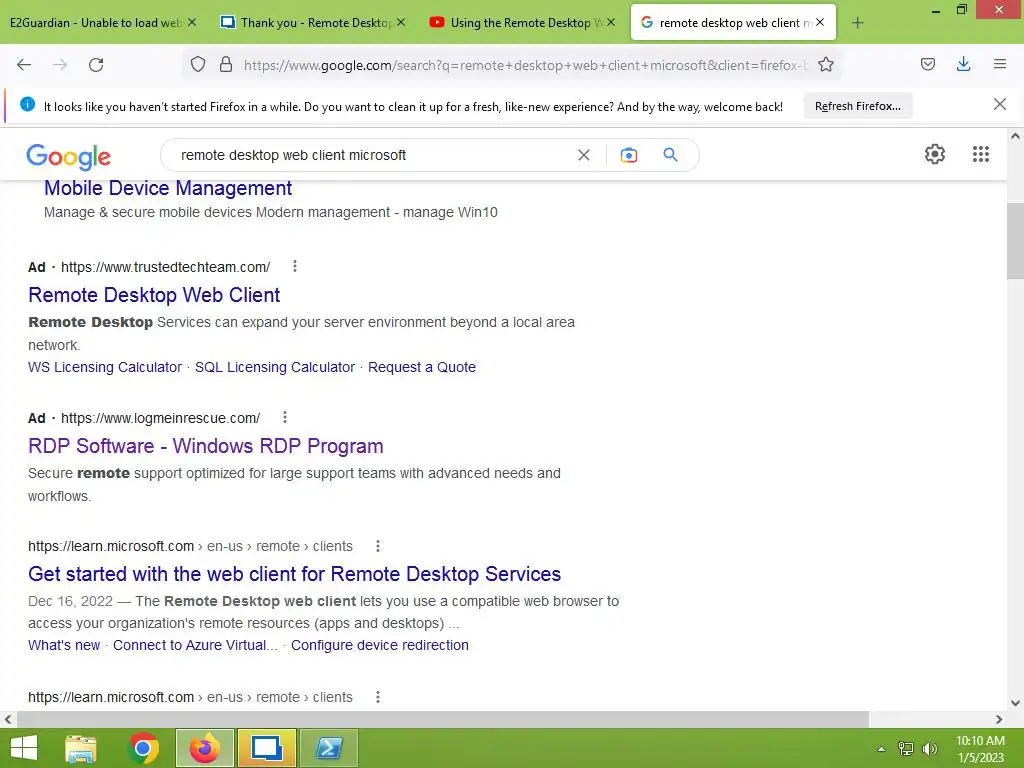Open network status tray icon
Viewport: 1024px width, 768px height.
(x=905, y=749)
